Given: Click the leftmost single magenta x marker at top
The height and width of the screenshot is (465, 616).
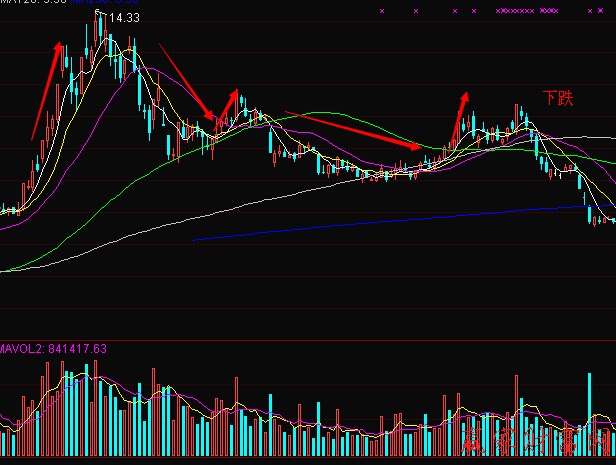Looking at the screenshot, I should tap(382, 11).
